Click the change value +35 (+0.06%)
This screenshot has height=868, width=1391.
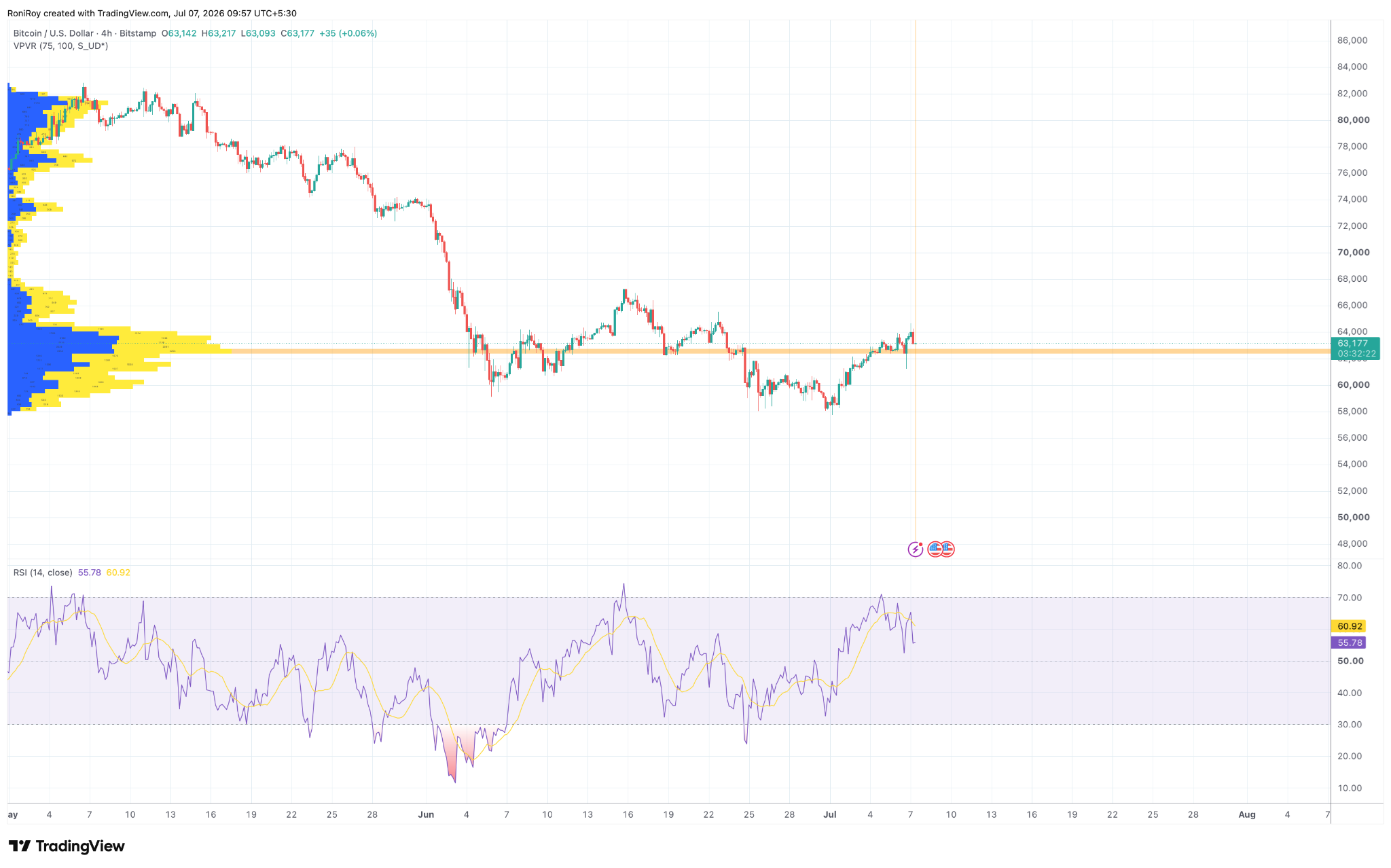[x=348, y=33]
